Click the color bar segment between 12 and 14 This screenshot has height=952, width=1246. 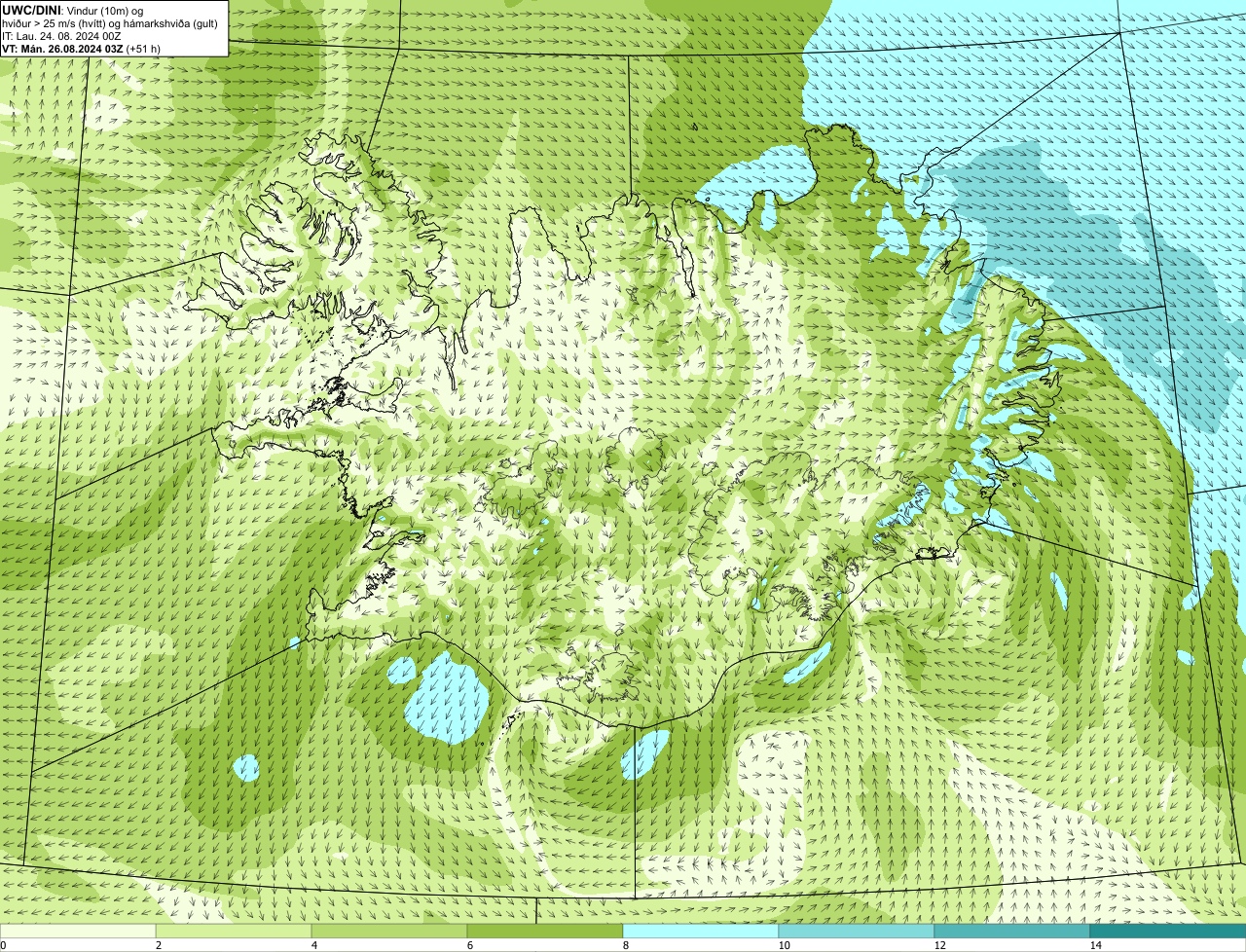pos(1012,931)
